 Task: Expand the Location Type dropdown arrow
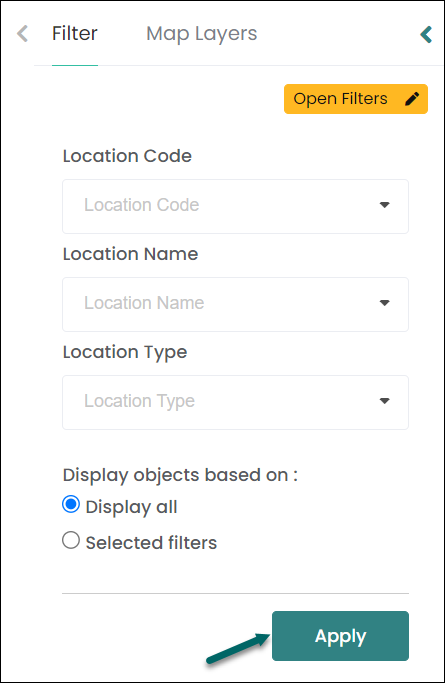click(x=384, y=401)
